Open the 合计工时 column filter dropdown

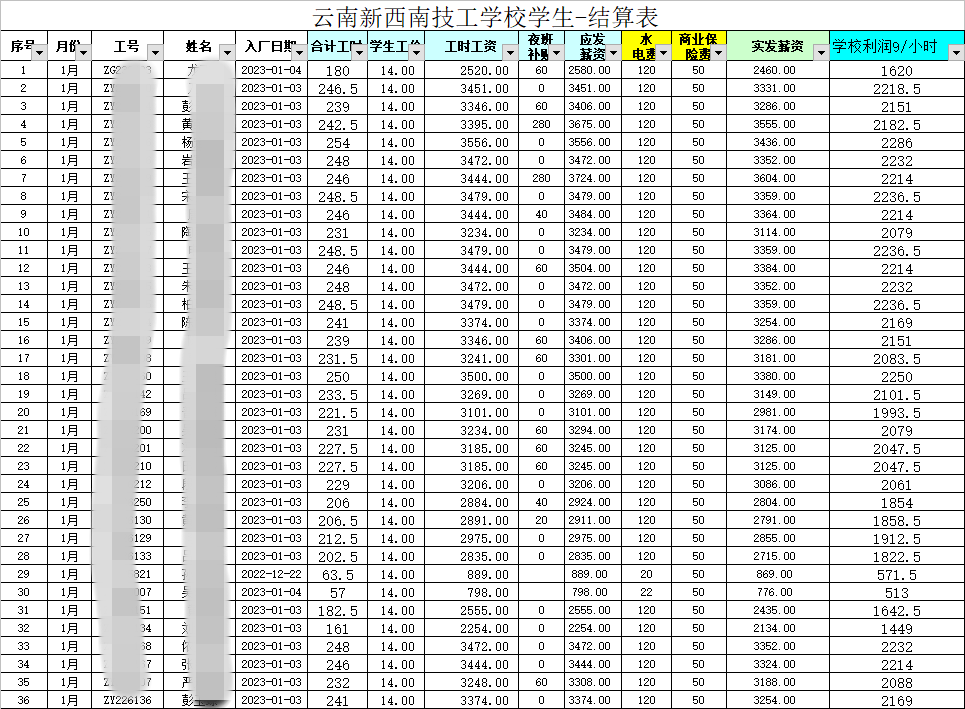coord(359,53)
